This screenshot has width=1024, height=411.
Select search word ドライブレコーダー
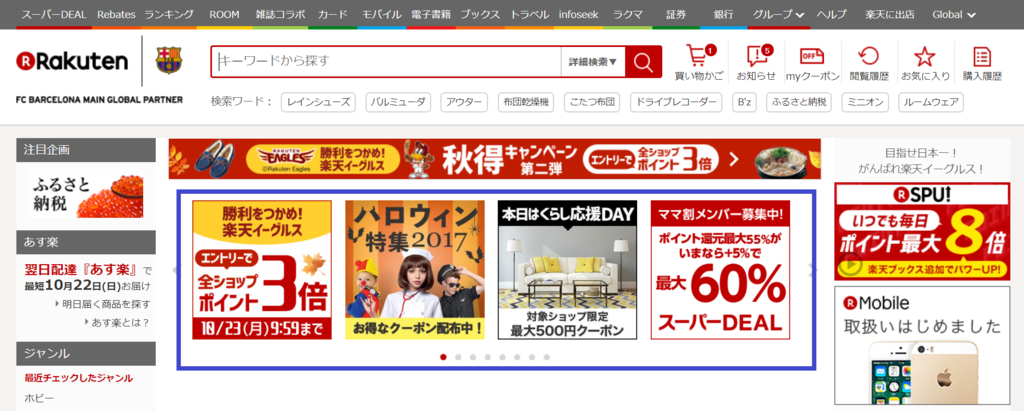pos(676,102)
